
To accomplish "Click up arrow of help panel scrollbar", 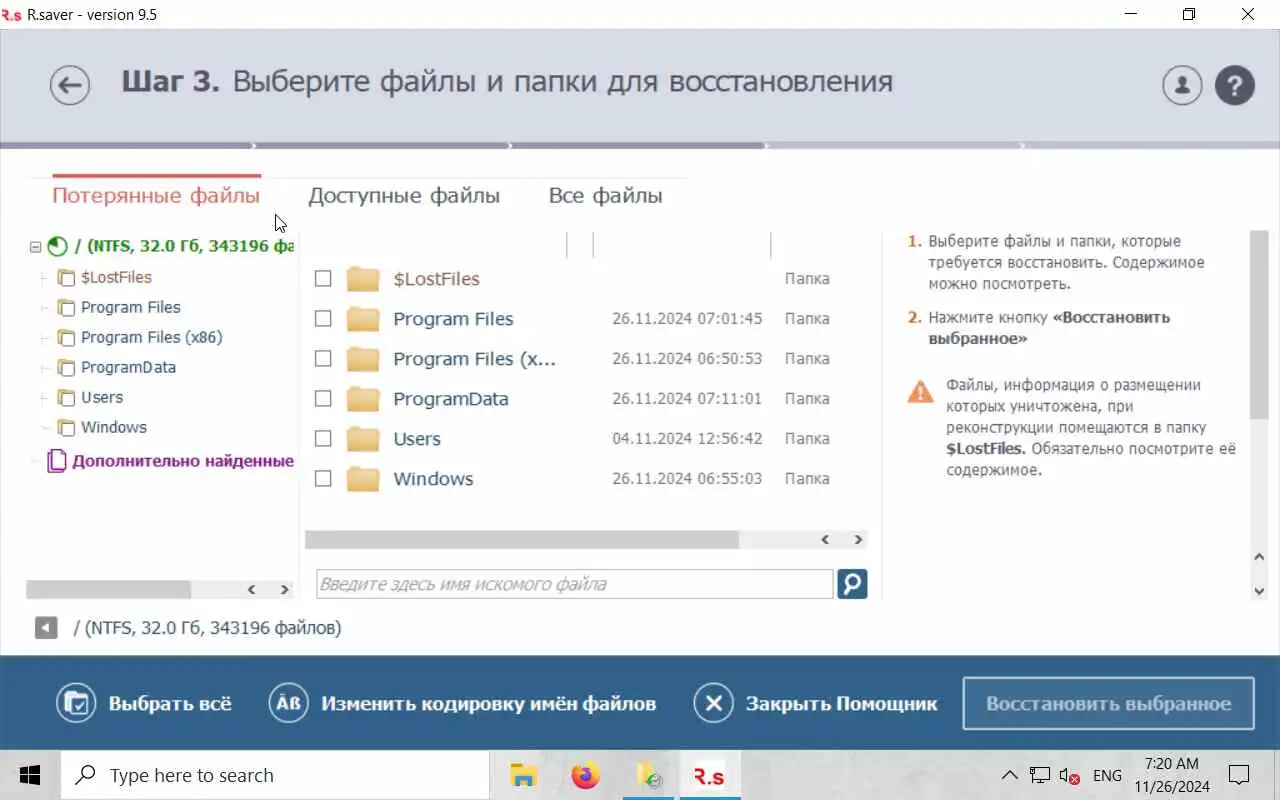I will click(x=1260, y=558).
